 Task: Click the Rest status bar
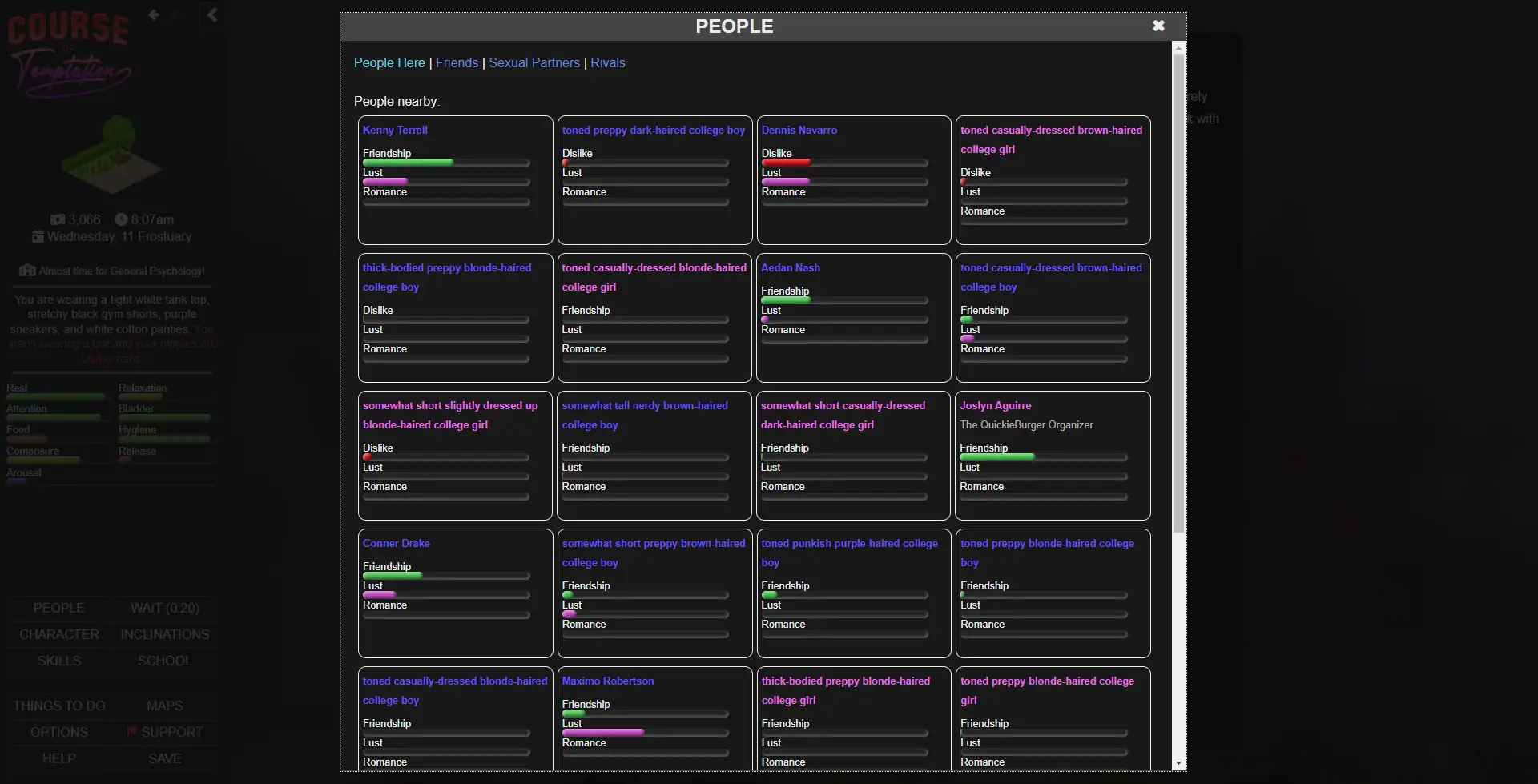(x=55, y=396)
